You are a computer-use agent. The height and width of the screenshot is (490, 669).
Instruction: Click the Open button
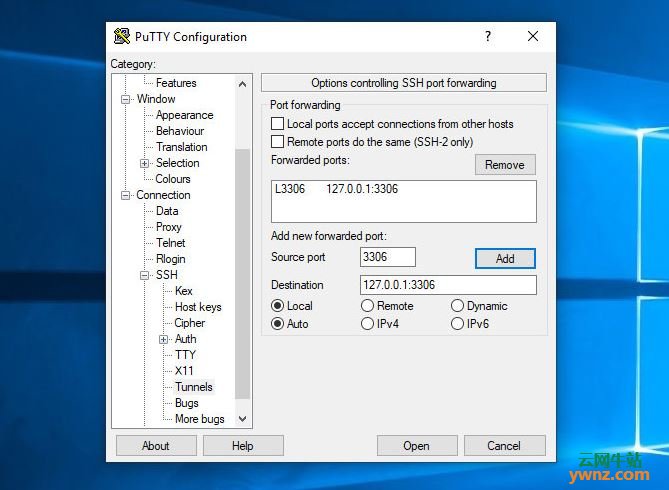417,446
